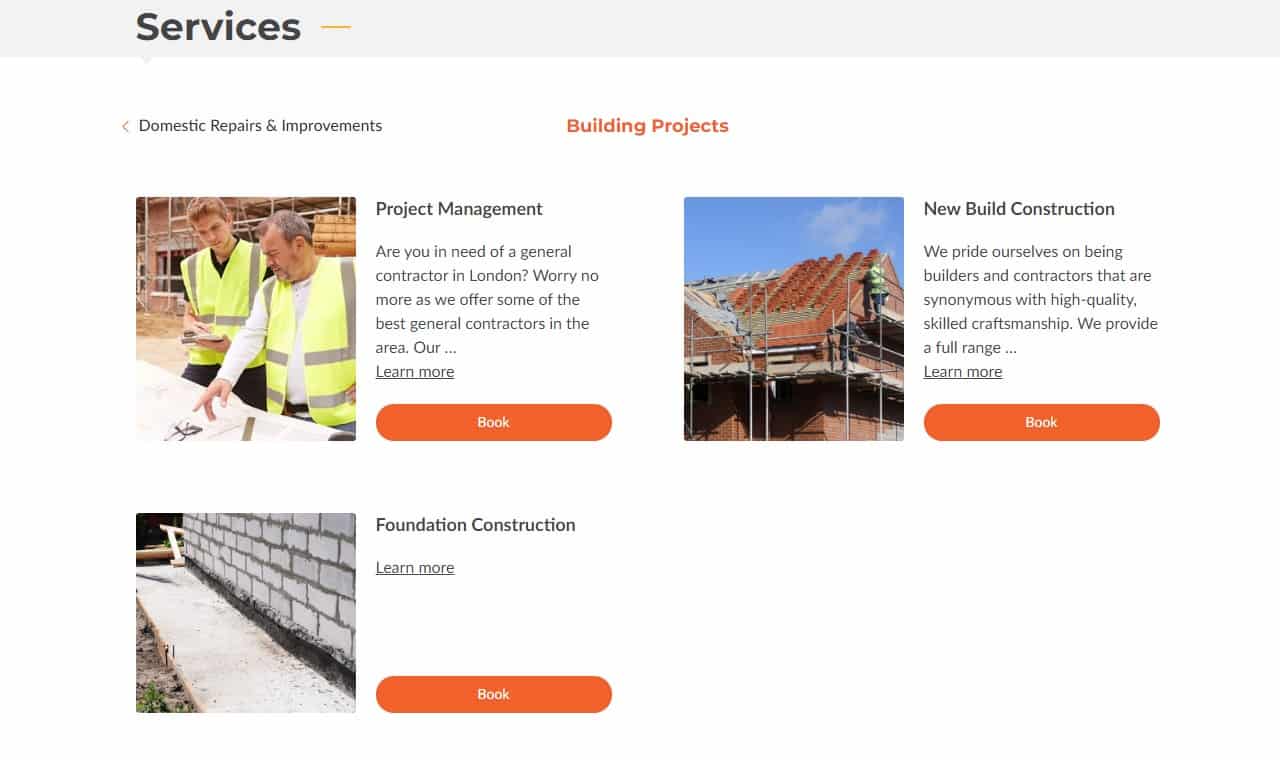Select the Building Projects category heading
Viewport: 1280px width, 760px height.
647,126
